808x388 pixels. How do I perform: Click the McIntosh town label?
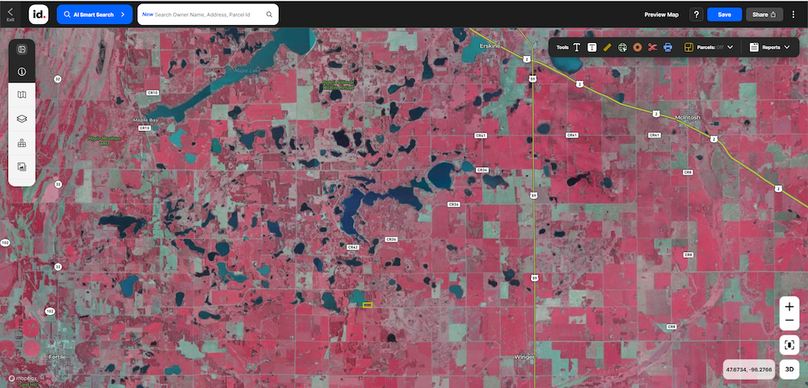click(x=687, y=117)
